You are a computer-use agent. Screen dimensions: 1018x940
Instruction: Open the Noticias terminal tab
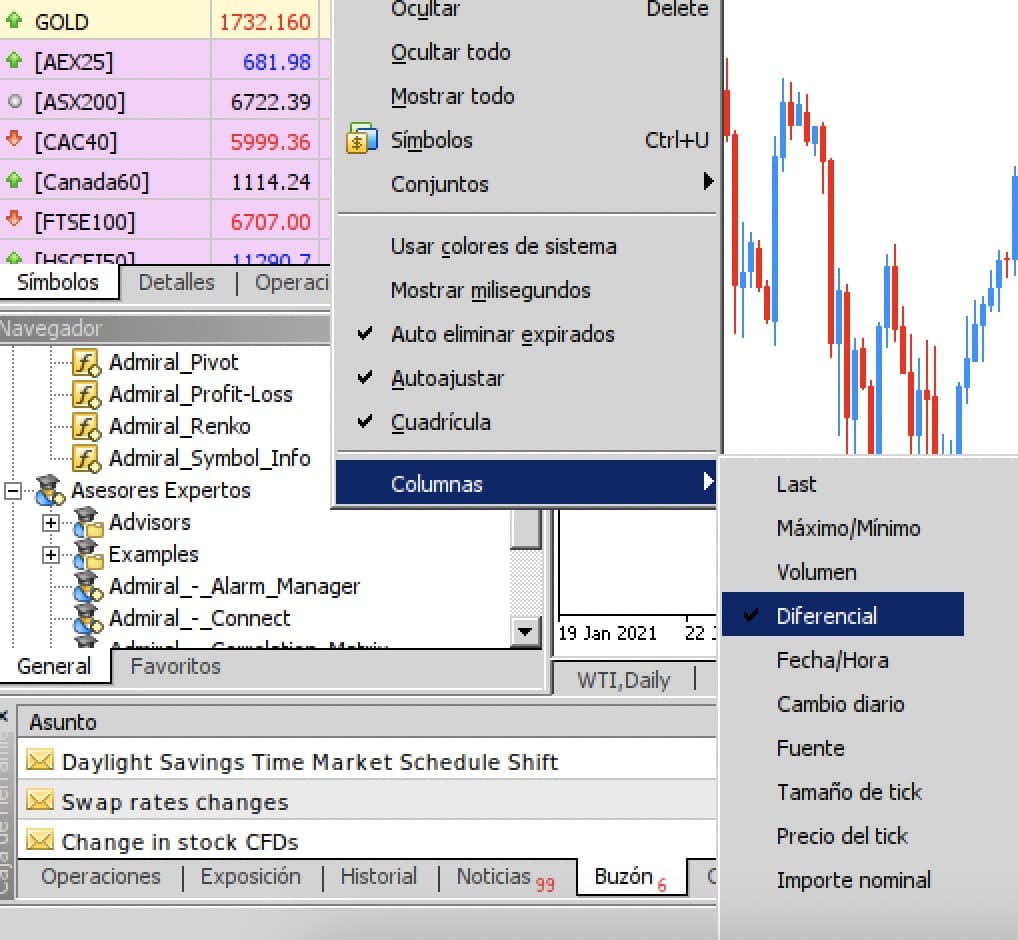pos(504,877)
